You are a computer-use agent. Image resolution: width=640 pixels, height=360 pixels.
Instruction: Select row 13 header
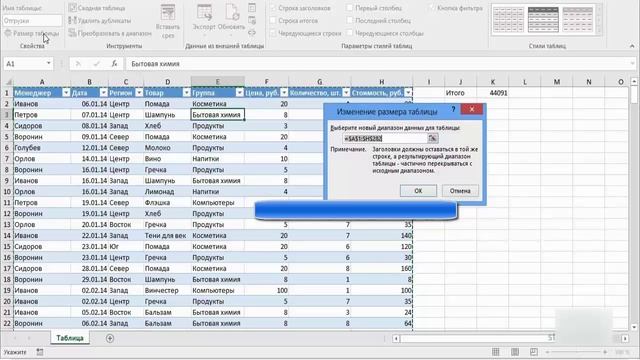(7, 224)
